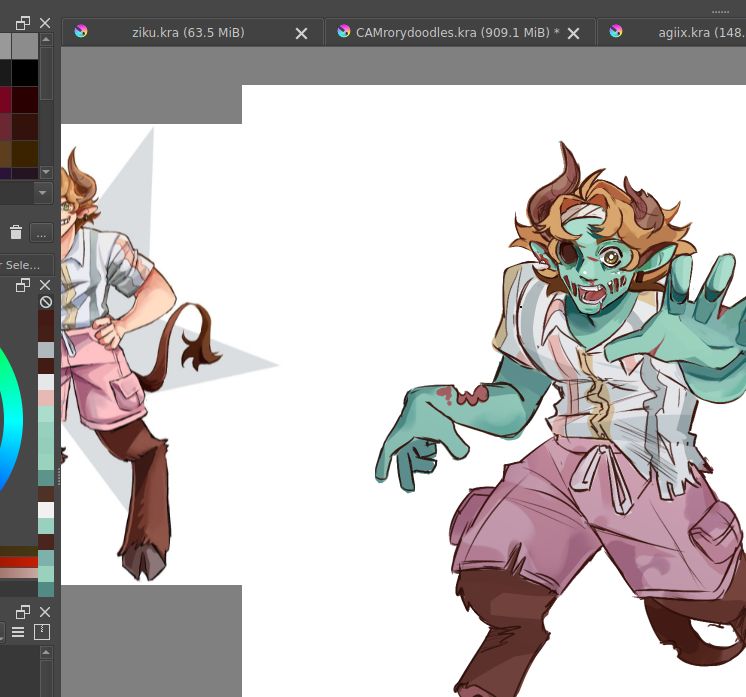Open the palette options ellipsis button
This screenshot has height=697, width=746.
point(41,233)
